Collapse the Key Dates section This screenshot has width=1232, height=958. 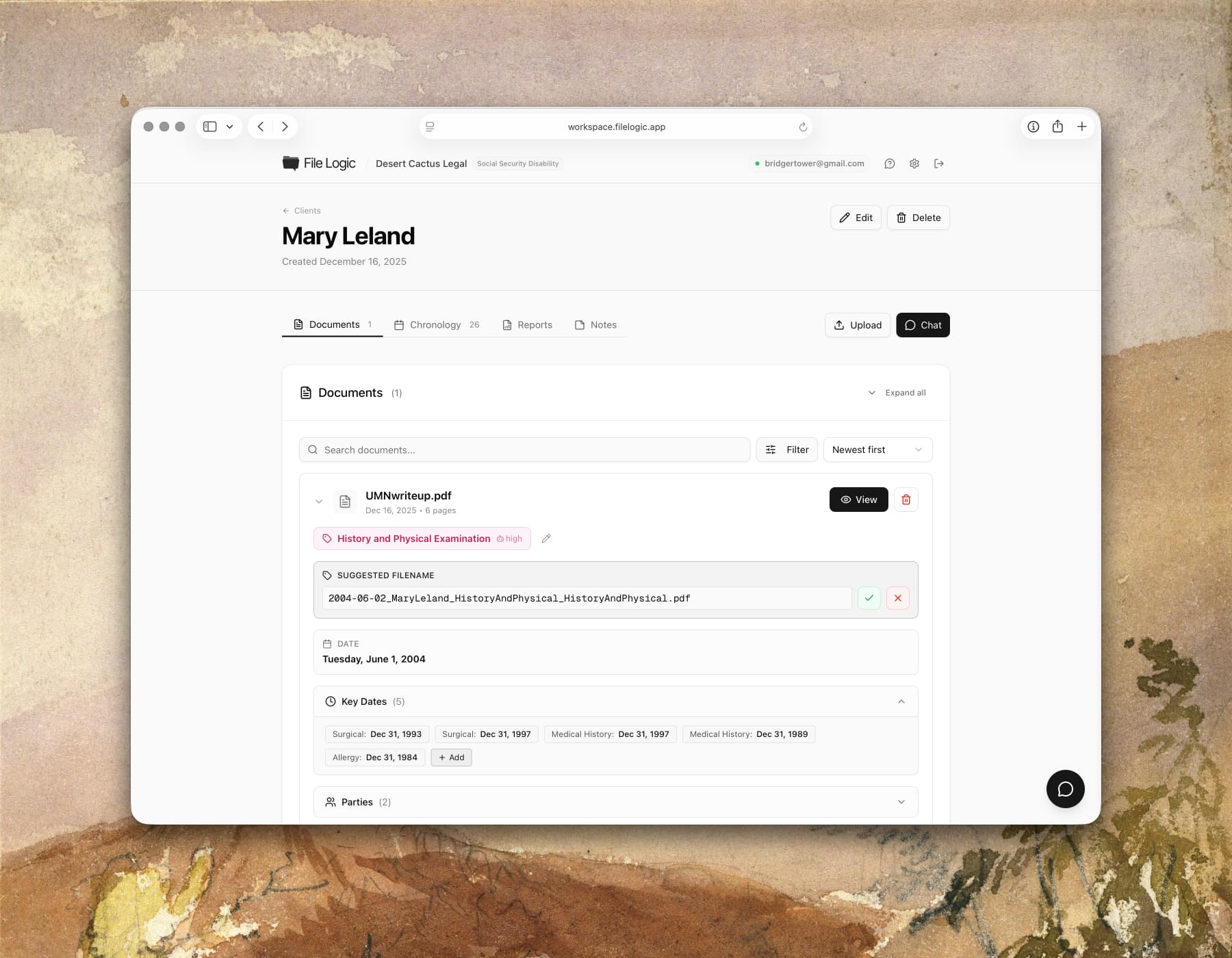[902, 701]
